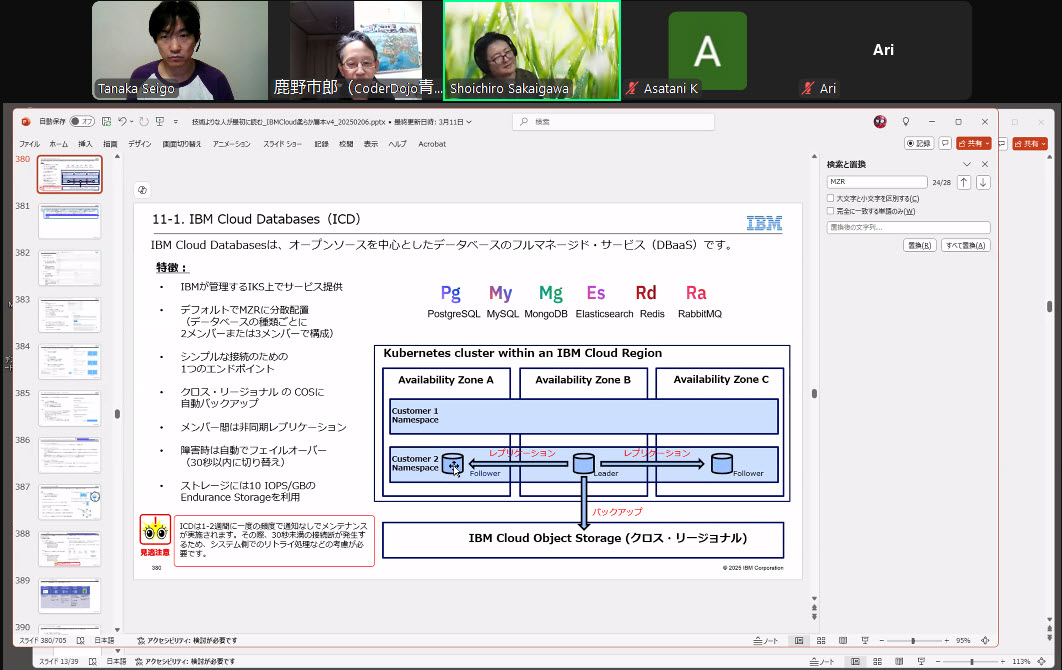This screenshot has height=670, width=1062.
Task: Click spell check icon beside スライド 380/705
Action: point(81,640)
